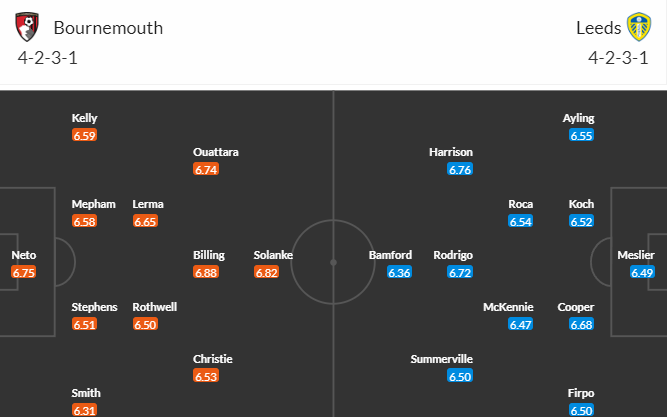
Task: Click Harrison's 6.76 rating badge
Action: coord(460,169)
